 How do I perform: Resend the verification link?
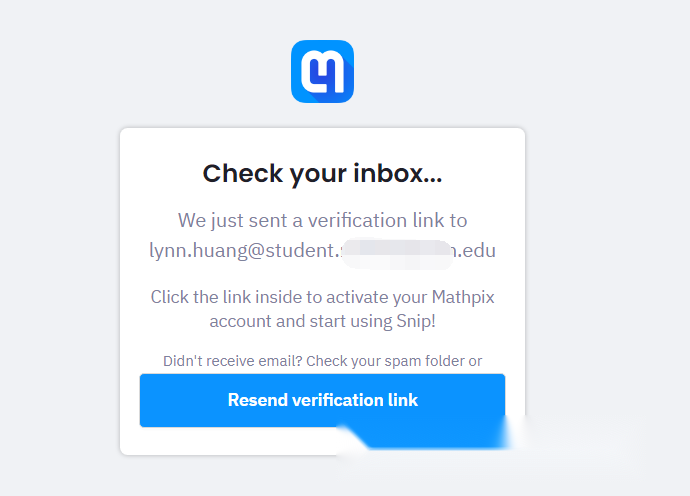[x=322, y=400]
